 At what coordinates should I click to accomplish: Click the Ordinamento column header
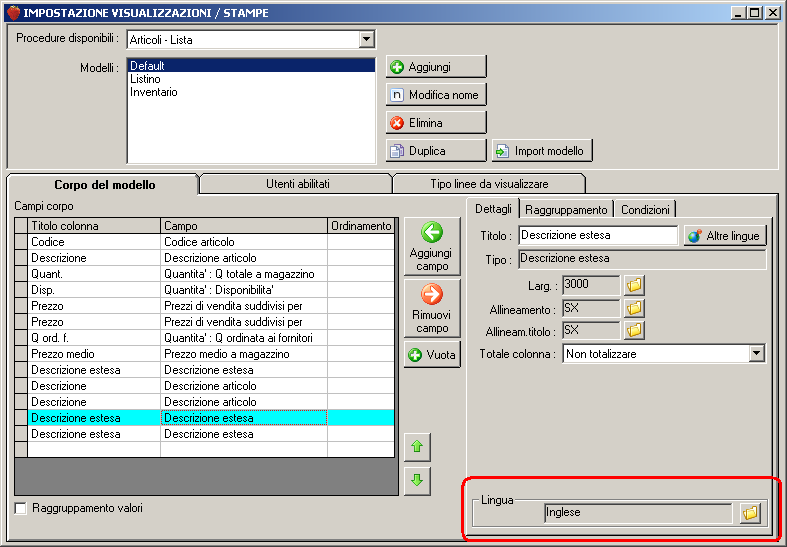coord(361,226)
